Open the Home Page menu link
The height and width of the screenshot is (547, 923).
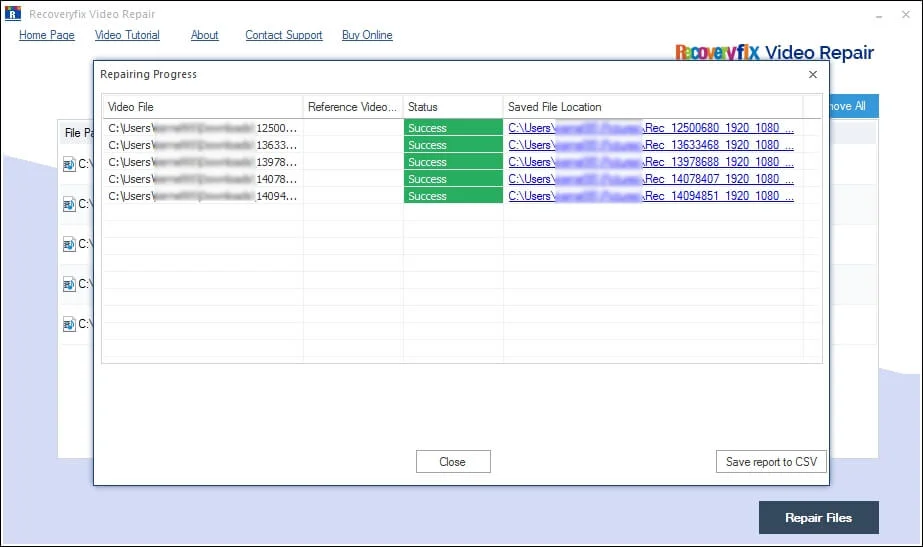coord(47,35)
